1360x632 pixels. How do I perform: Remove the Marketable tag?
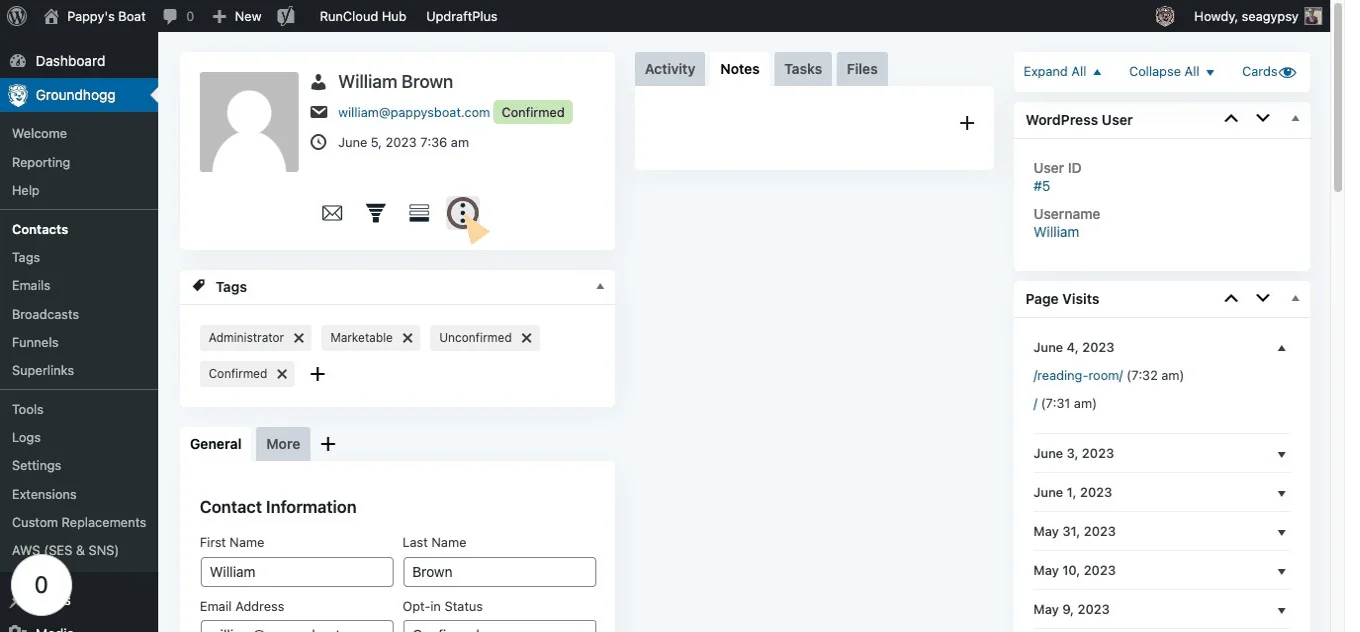pos(408,338)
